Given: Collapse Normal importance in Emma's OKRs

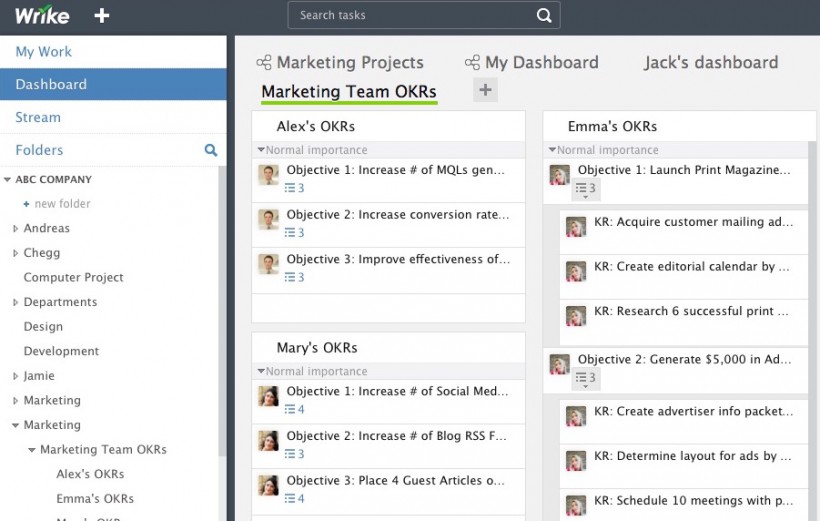Looking at the screenshot, I should pyautogui.click(x=552, y=150).
